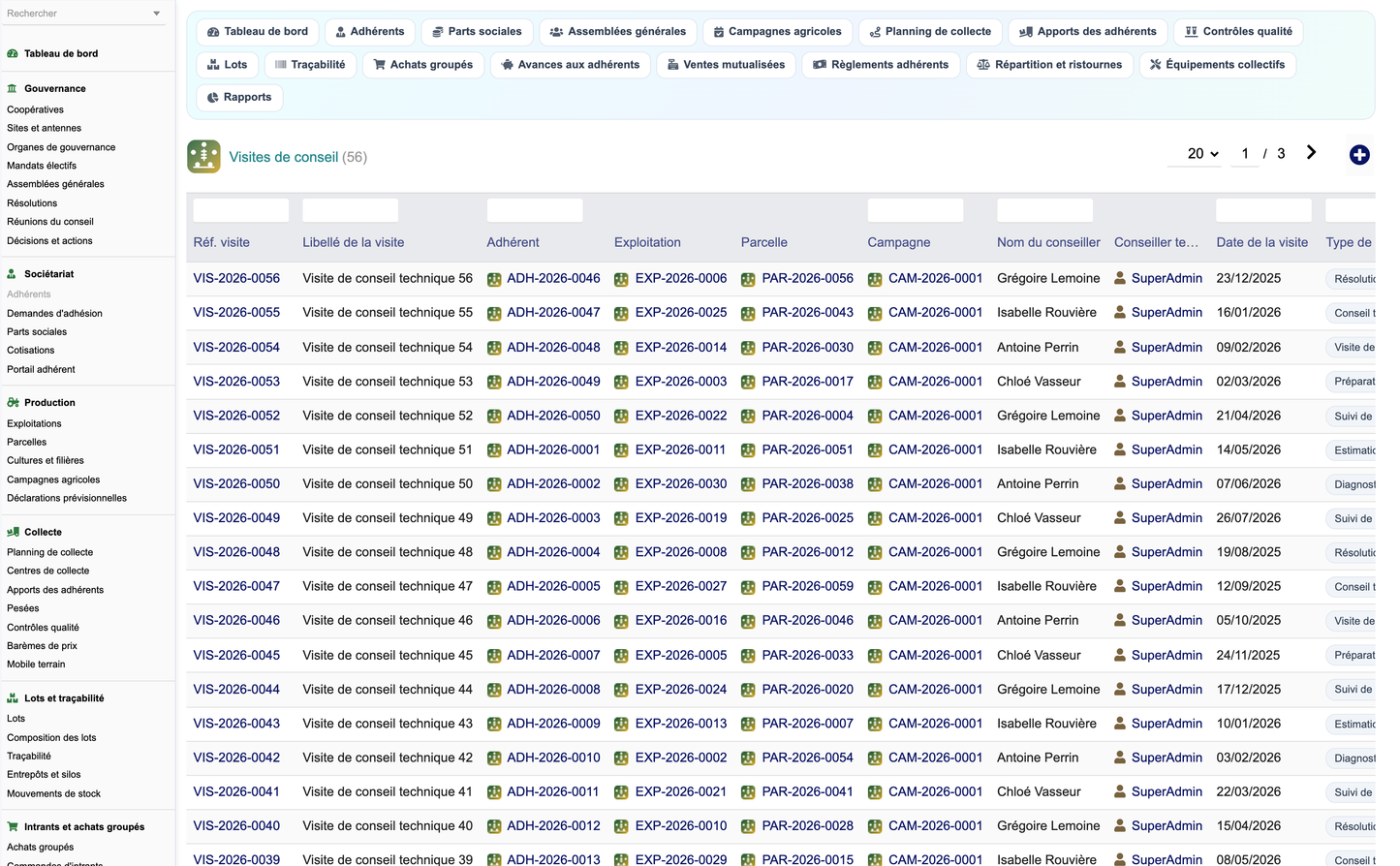This screenshot has height=866, width=1400.
Task: Open Demandes d'adhésion in the sidebar
Action: [x=54, y=313]
